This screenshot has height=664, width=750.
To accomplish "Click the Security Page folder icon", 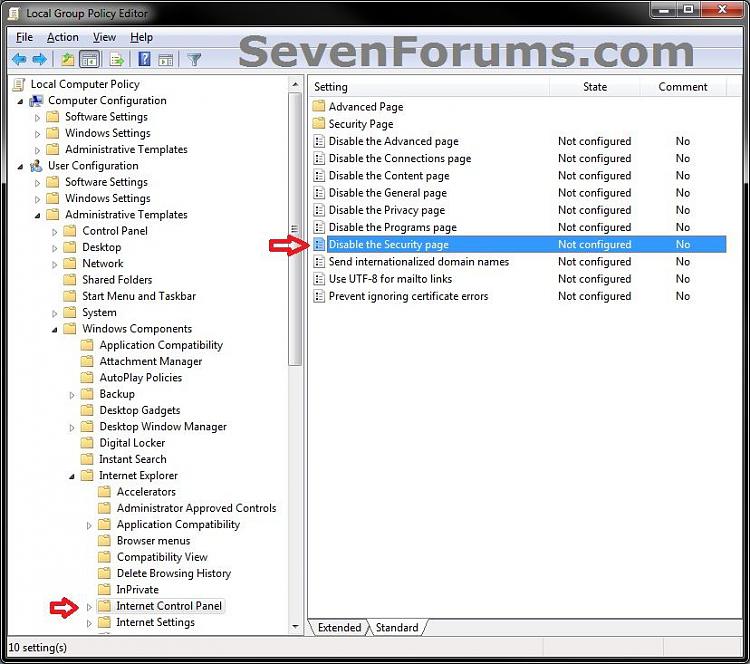I will tap(319, 123).
